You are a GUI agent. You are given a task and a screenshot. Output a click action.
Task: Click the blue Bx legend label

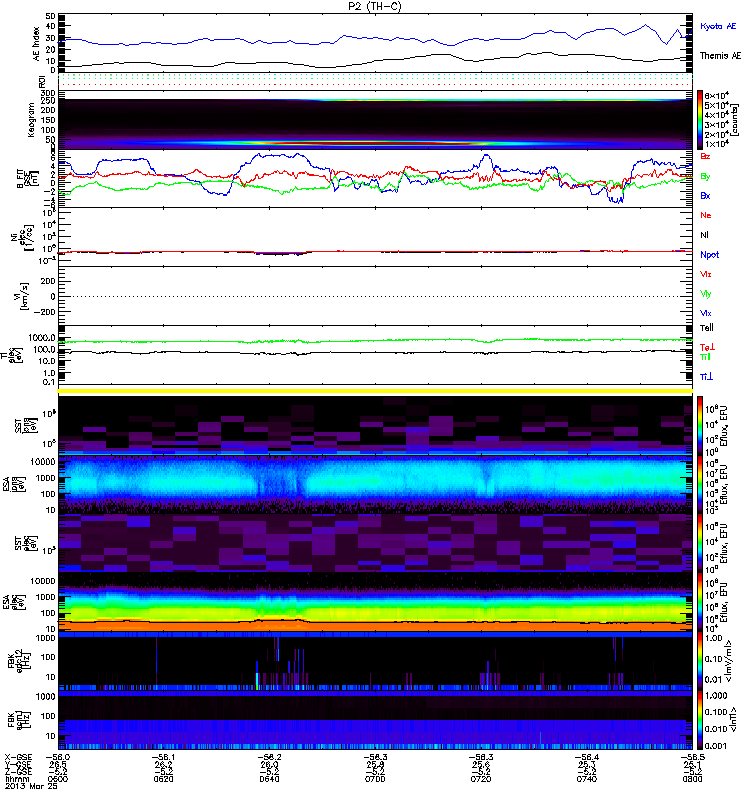coord(706,196)
